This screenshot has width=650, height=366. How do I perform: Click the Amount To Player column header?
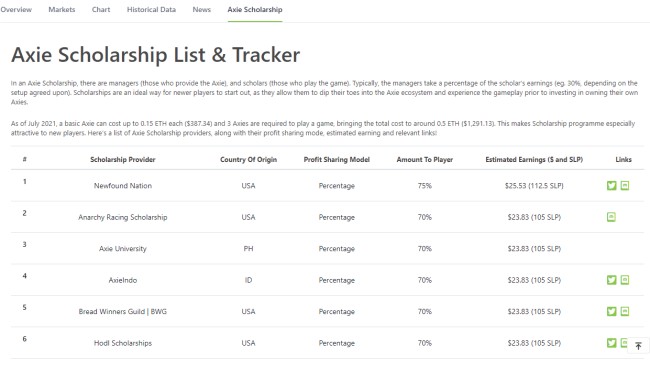click(425, 160)
